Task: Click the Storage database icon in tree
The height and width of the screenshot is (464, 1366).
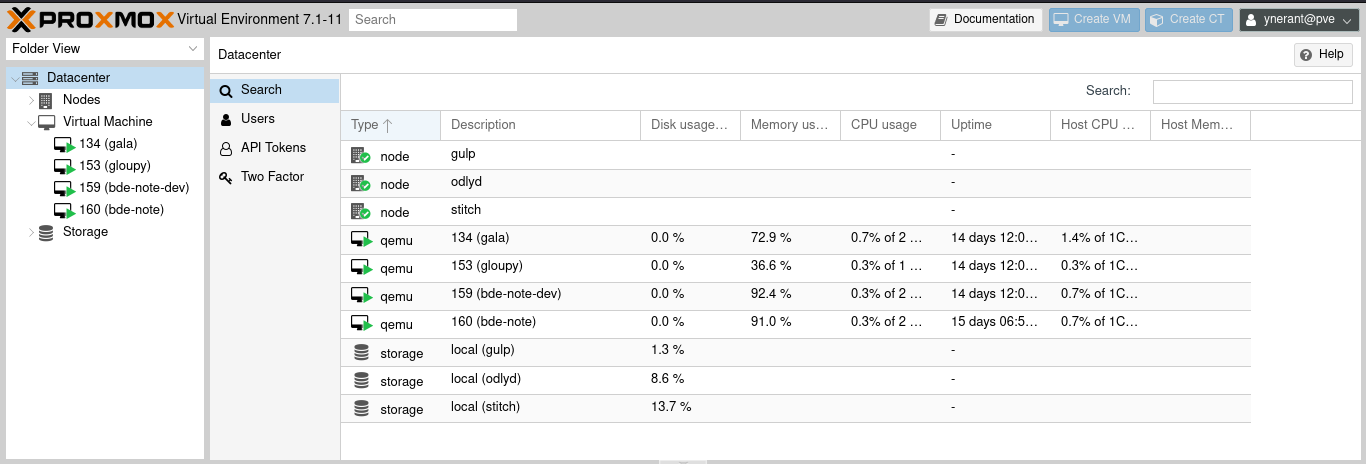Action: click(x=46, y=232)
